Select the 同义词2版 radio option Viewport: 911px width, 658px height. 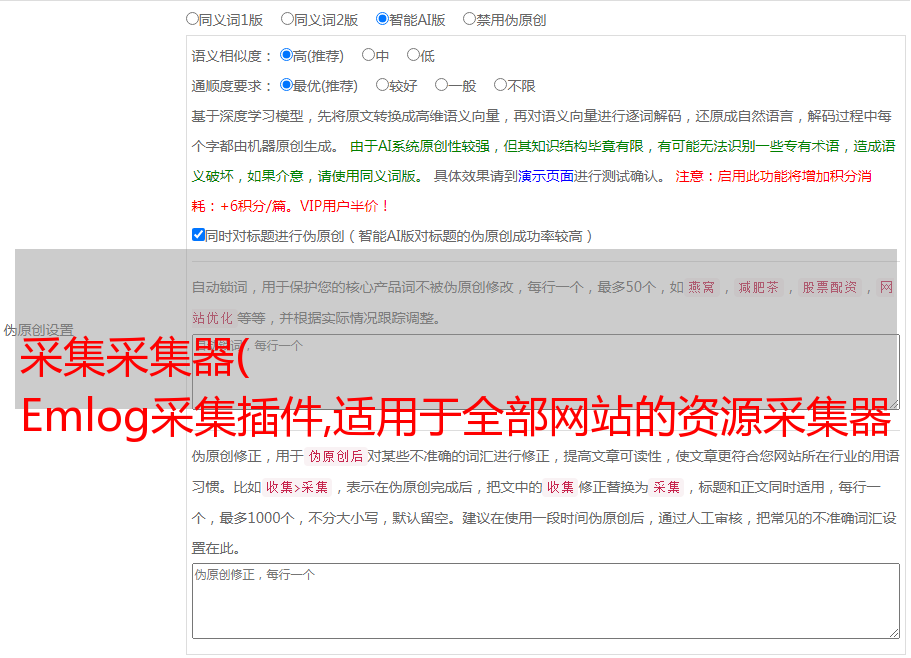pyautogui.click(x=287, y=19)
